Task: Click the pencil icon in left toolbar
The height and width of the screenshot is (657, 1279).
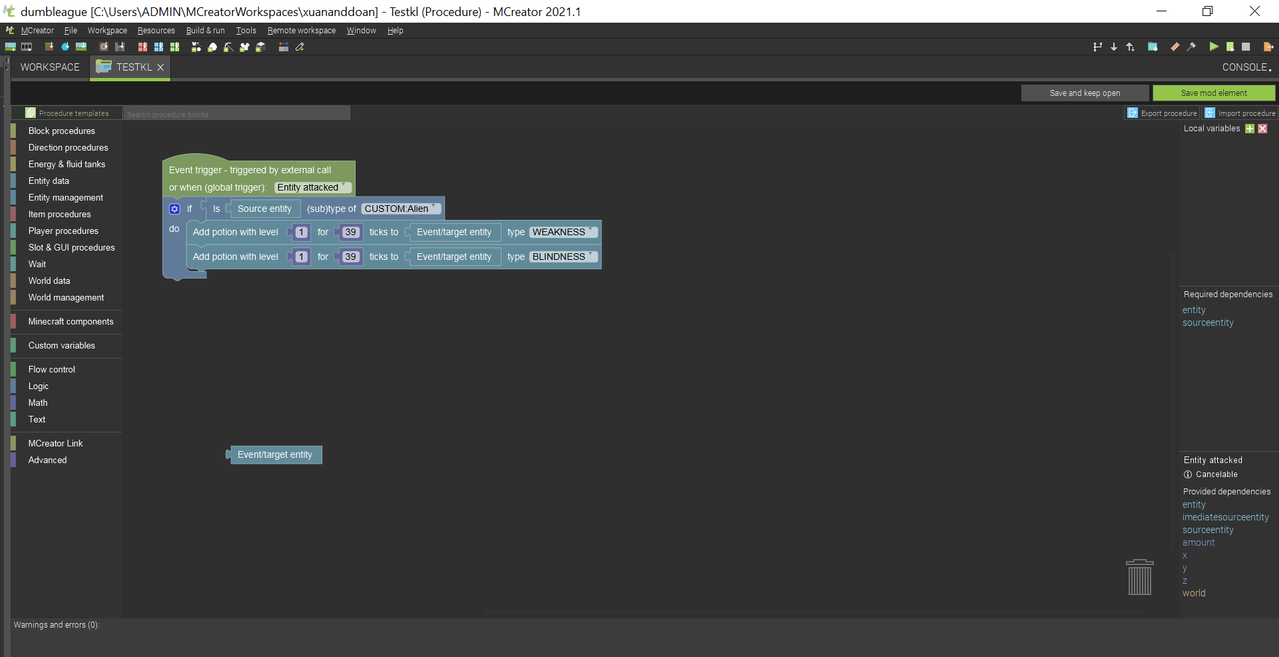Action: click(298, 47)
